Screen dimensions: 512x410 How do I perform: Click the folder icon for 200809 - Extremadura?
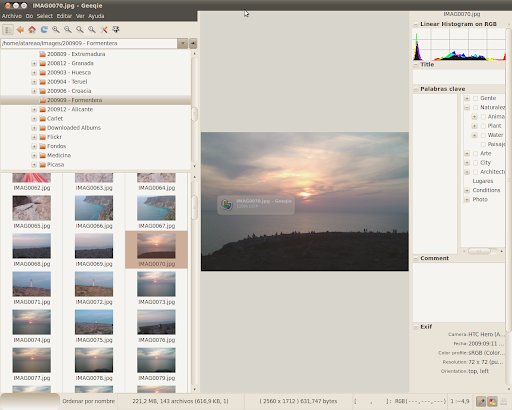[42, 54]
